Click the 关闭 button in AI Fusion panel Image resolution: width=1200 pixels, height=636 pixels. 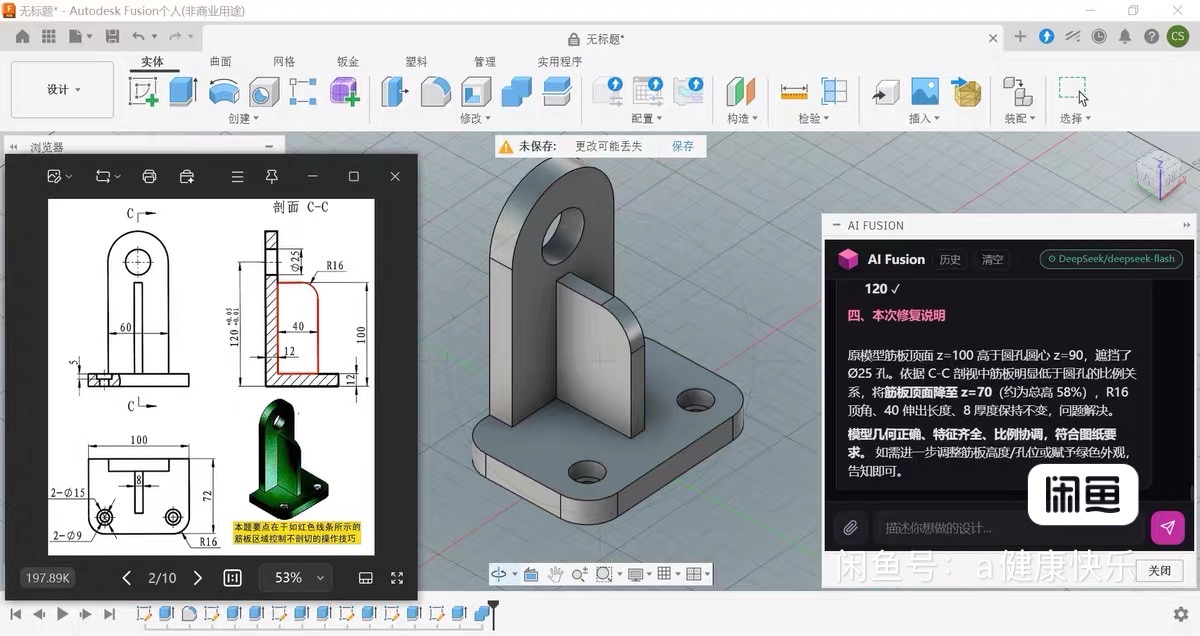click(x=1159, y=570)
